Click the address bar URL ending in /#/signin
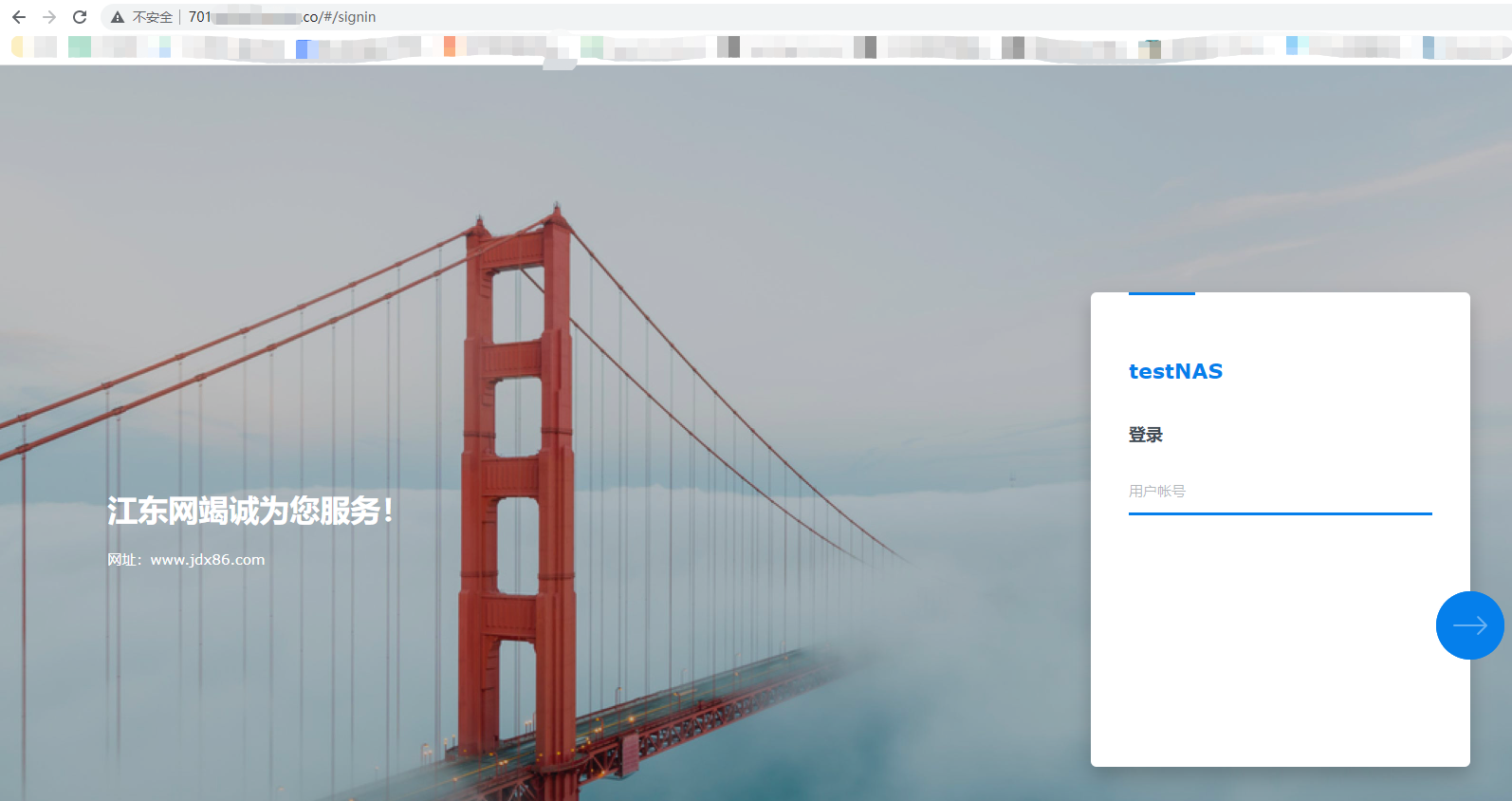1512x801 pixels. [x=283, y=17]
